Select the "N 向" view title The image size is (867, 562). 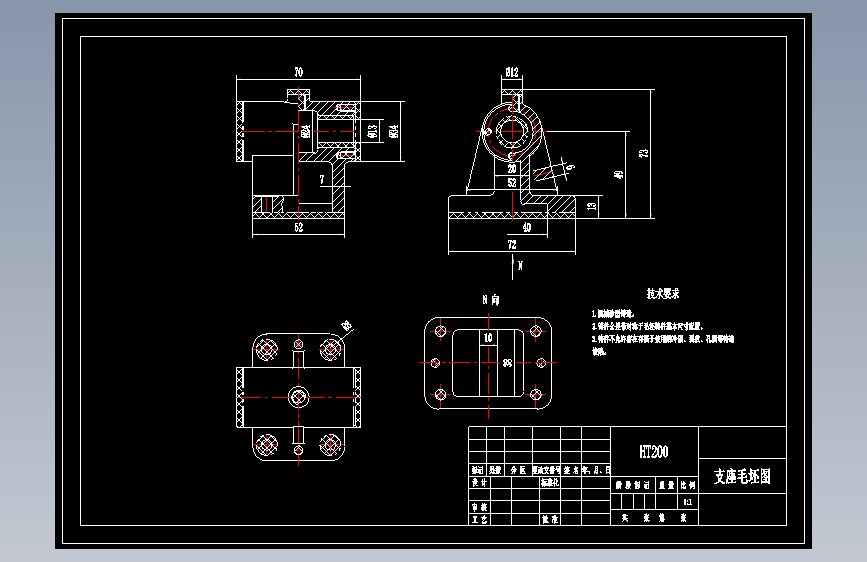pyautogui.click(x=491, y=300)
